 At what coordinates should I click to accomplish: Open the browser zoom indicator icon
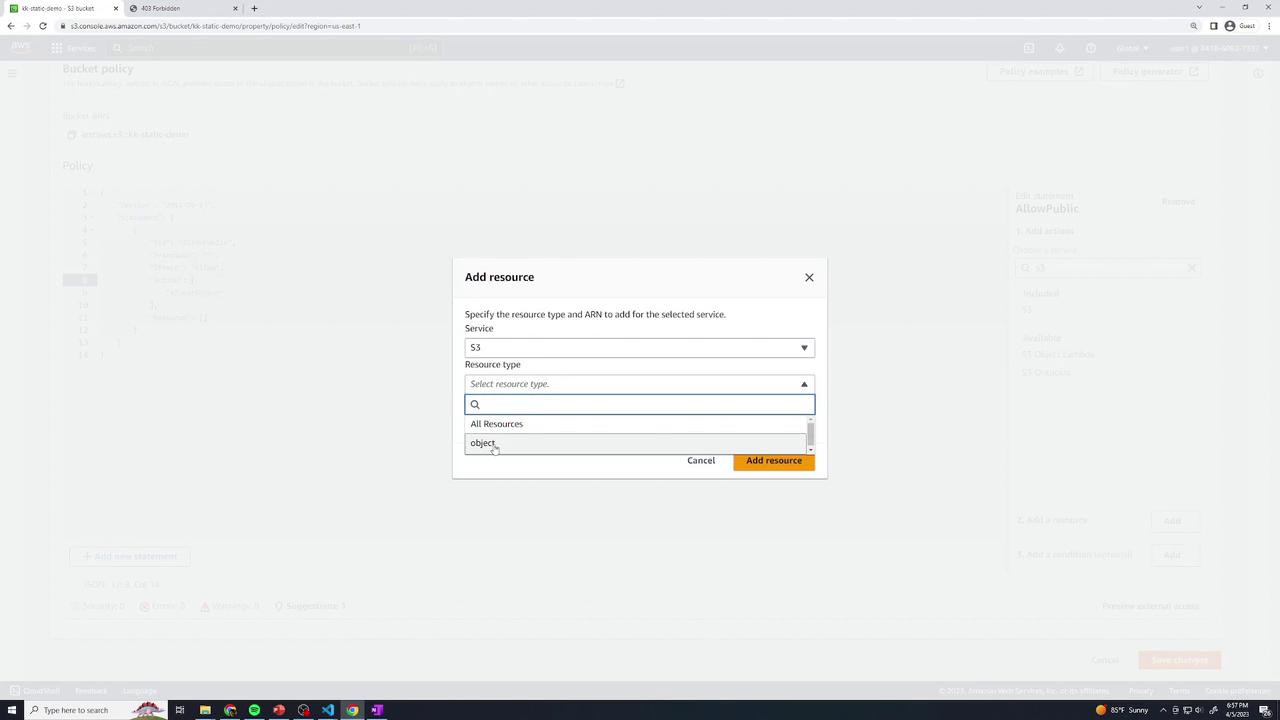(1194, 26)
